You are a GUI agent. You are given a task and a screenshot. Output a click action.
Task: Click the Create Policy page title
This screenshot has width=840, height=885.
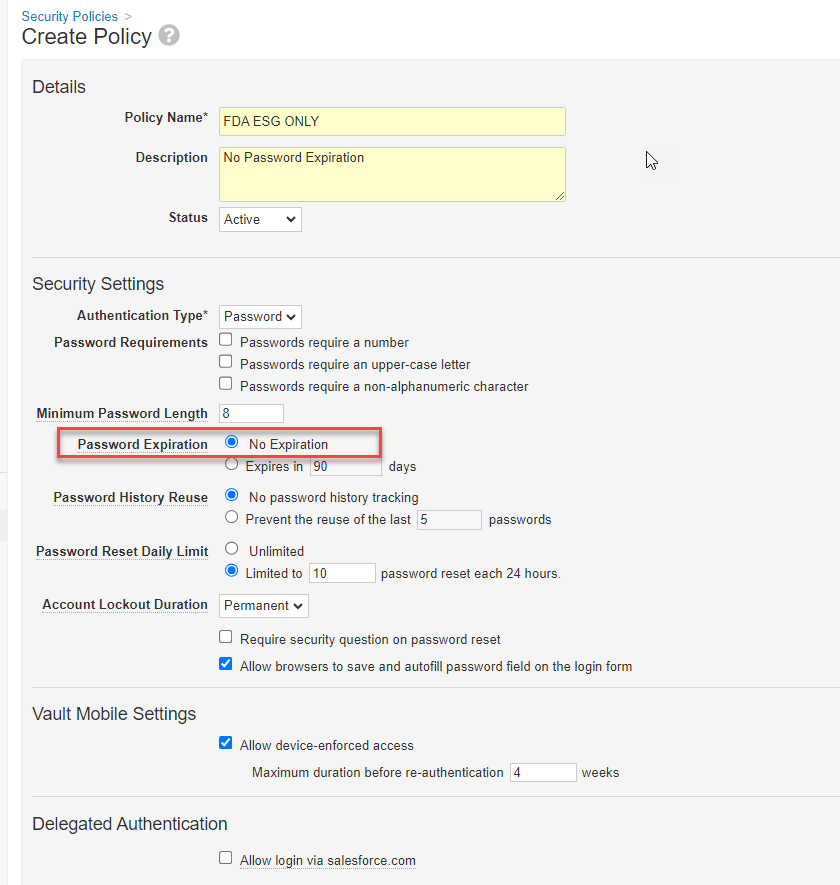86,37
